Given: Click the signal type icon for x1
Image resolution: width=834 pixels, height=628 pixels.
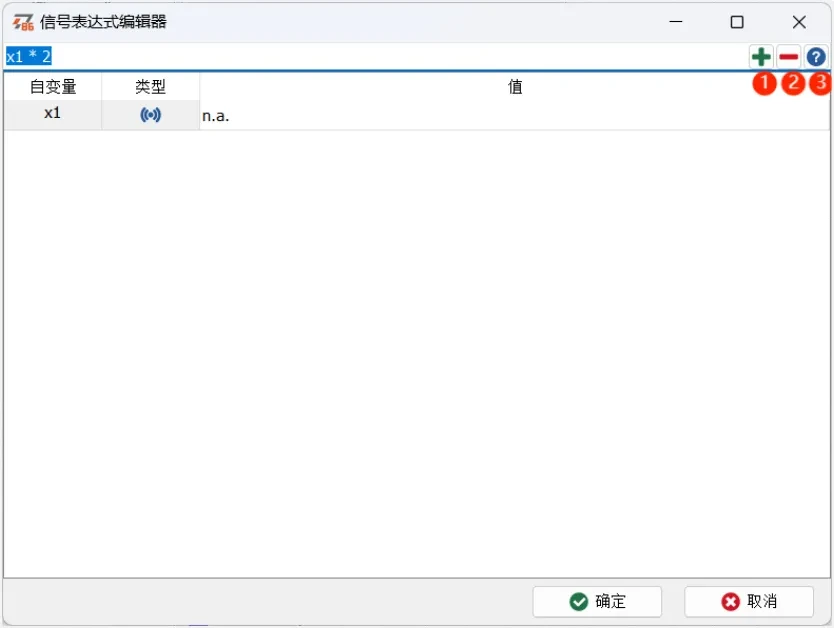Looking at the screenshot, I should (150, 115).
